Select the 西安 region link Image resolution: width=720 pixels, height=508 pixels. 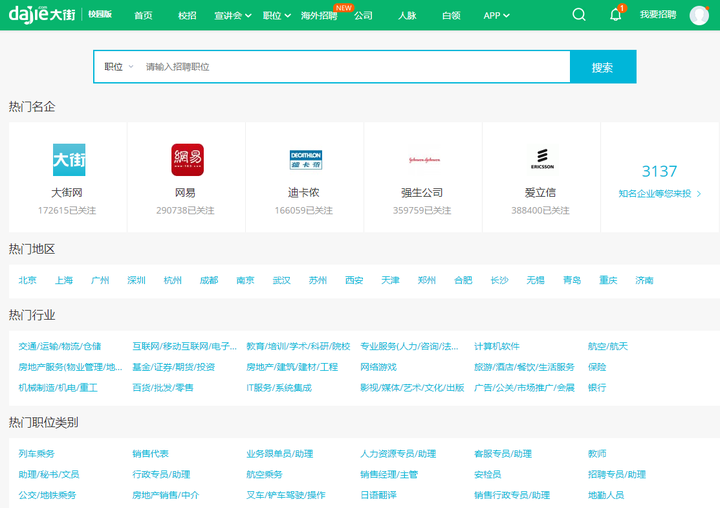coord(354,280)
